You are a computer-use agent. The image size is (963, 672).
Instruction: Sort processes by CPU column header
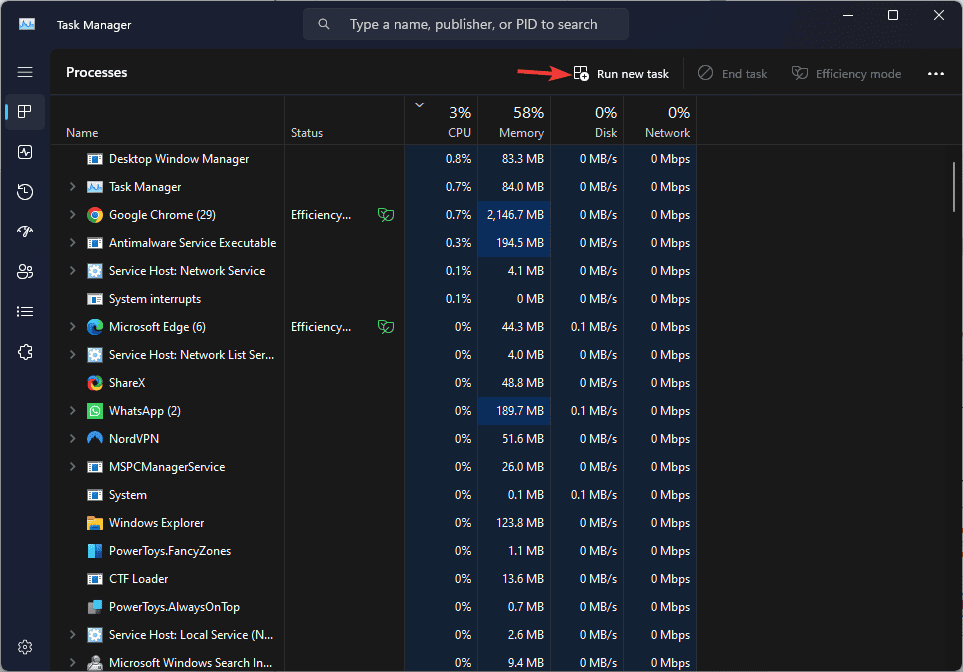441,120
